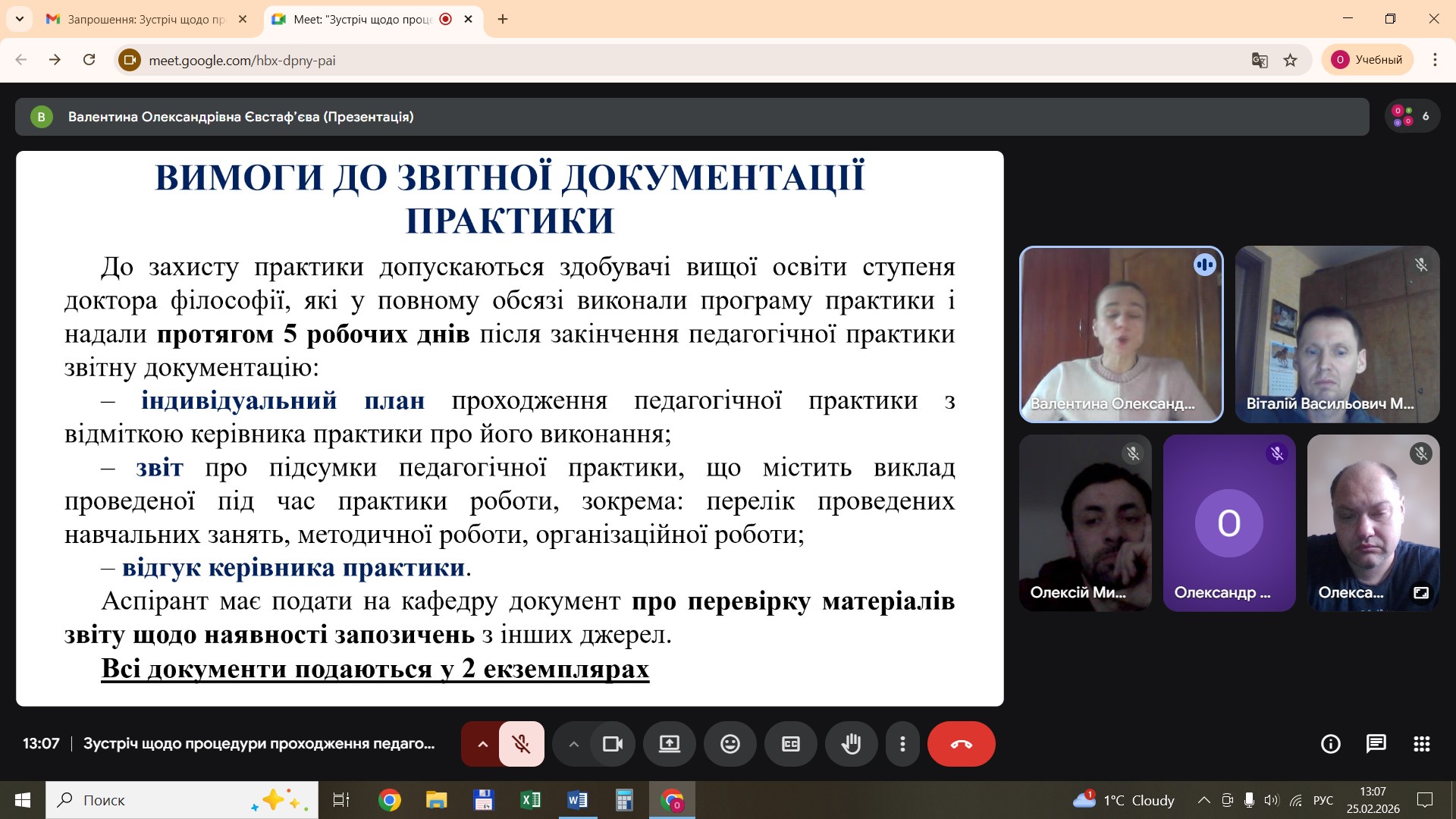Show participants list with 6 badge

pyautogui.click(x=1411, y=116)
